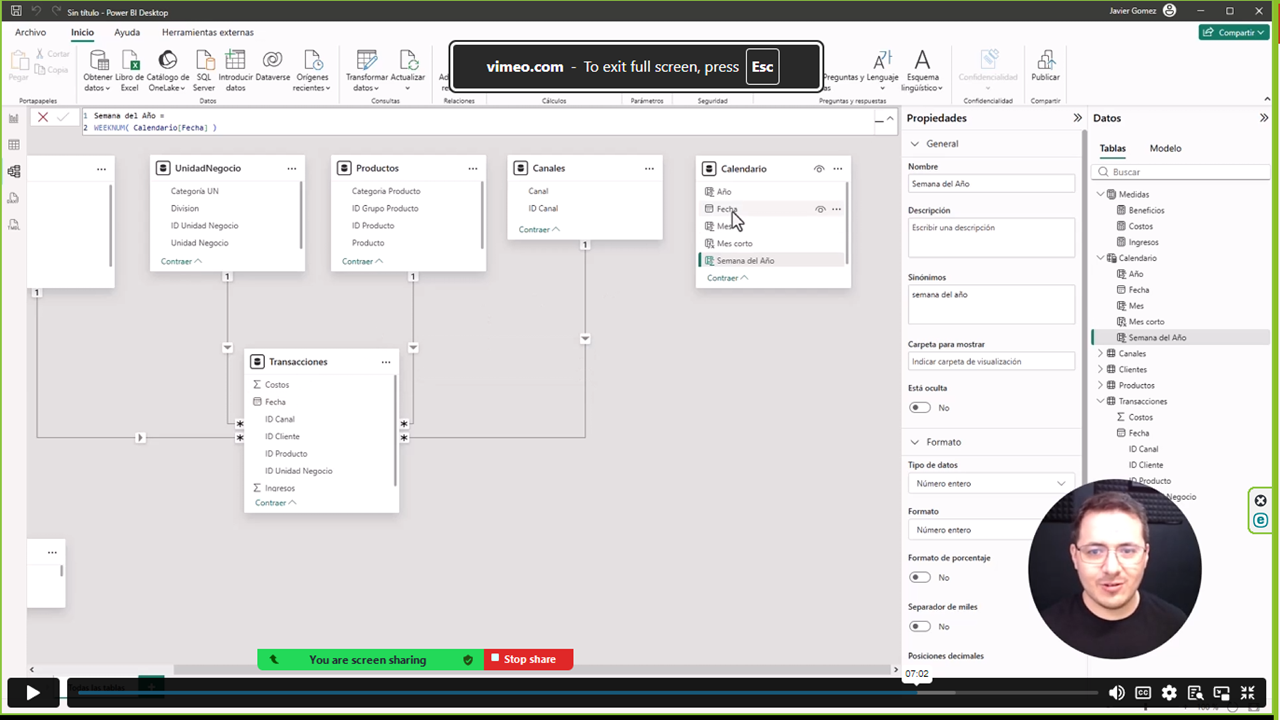
Task: Click the Nombre input field
Action: tap(991, 184)
